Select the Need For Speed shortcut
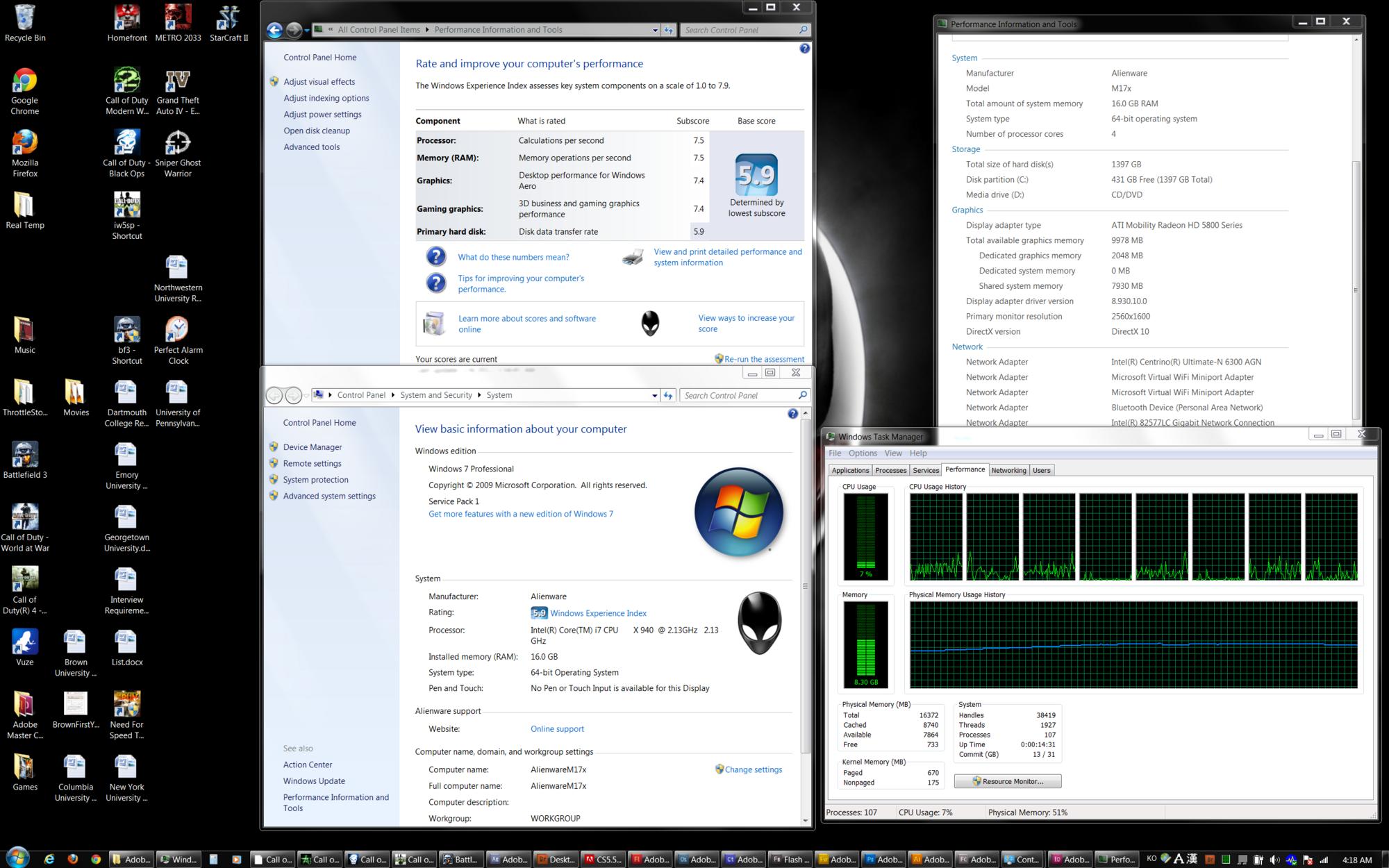 point(127,715)
